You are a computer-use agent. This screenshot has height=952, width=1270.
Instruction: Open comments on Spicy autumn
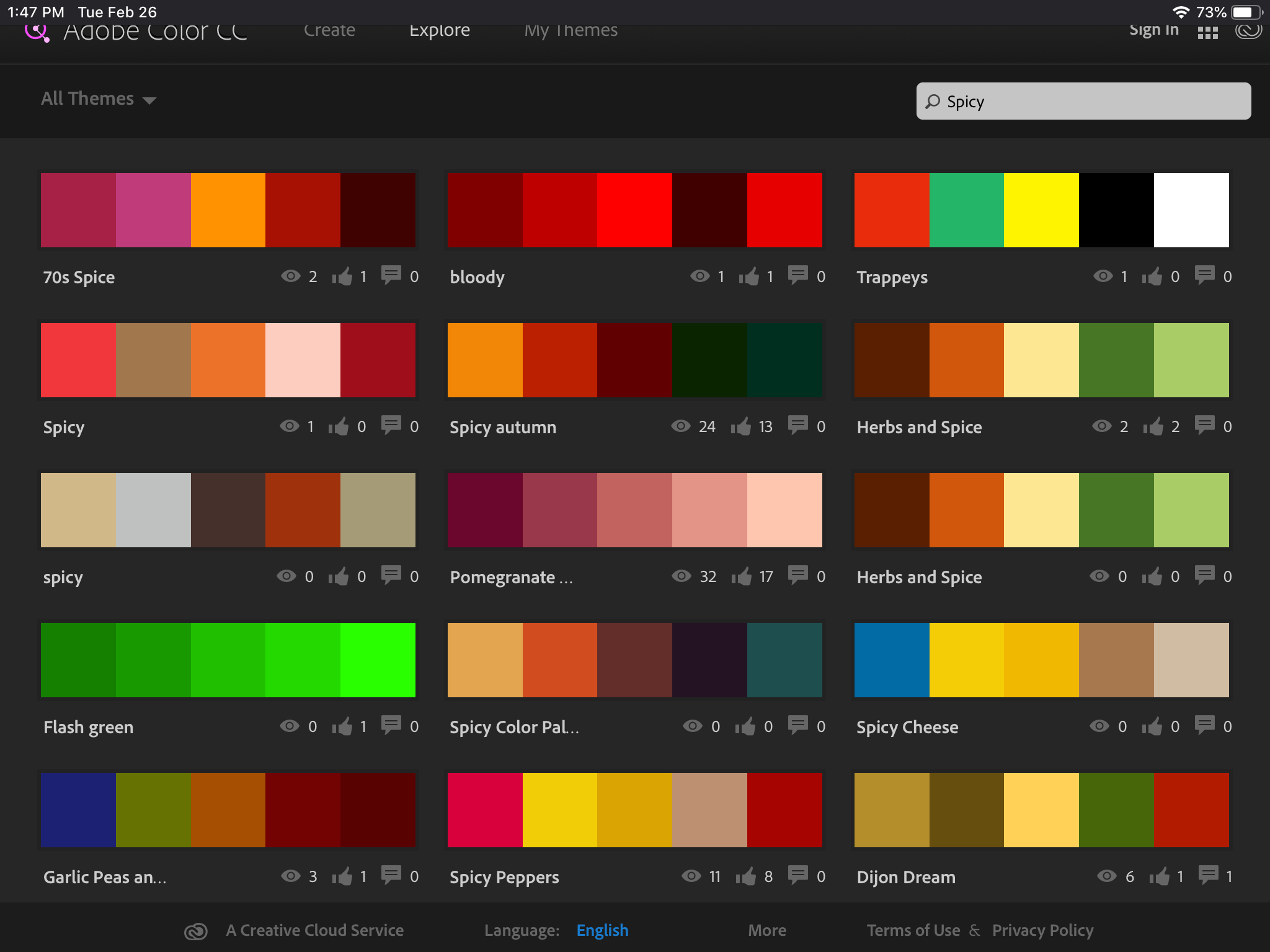(797, 425)
